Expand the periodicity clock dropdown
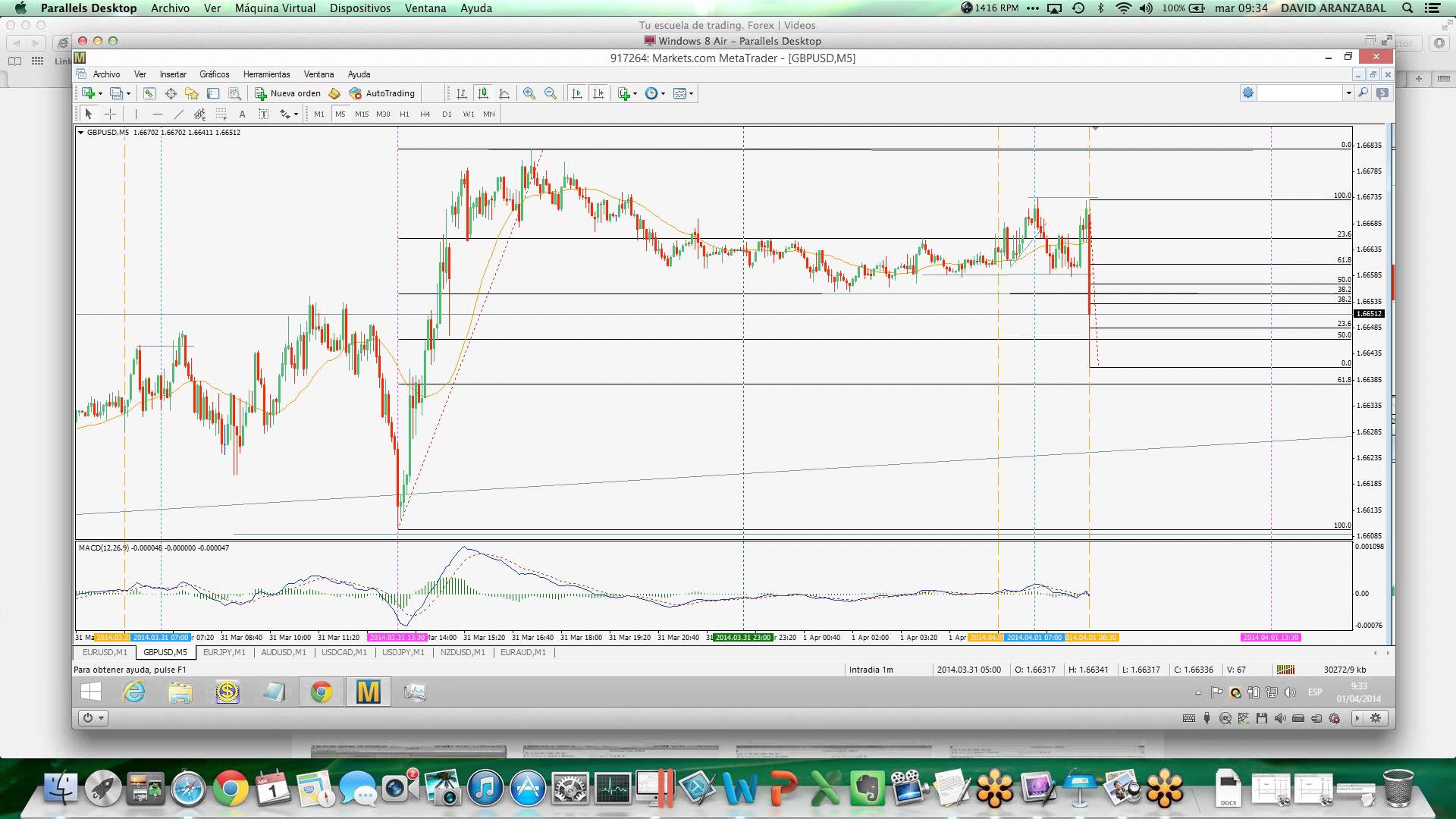Screen dimensions: 1456x819 click(x=663, y=94)
